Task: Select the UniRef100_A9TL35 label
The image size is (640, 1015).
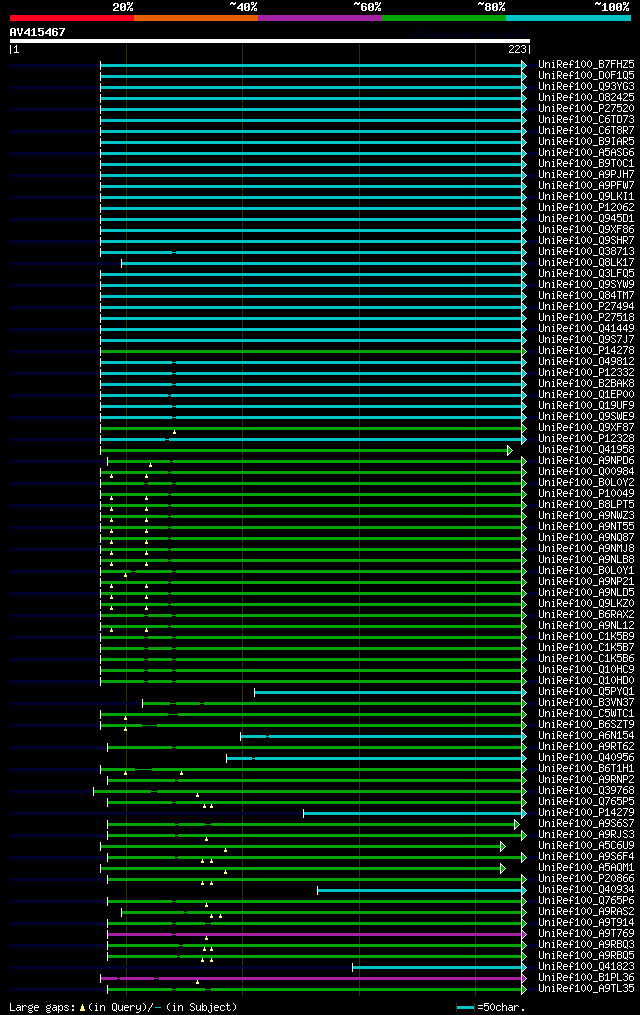Action: [586, 989]
